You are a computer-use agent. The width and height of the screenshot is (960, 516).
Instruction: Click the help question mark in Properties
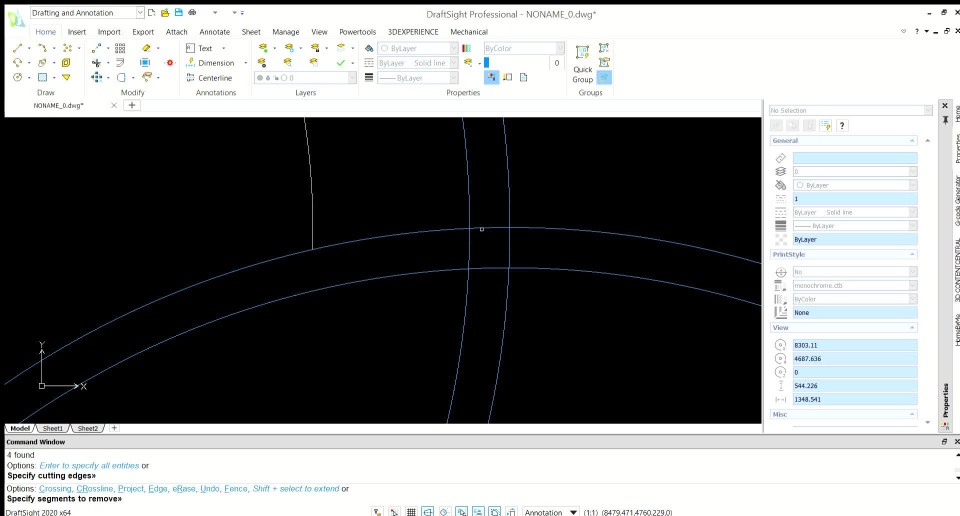click(x=842, y=125)
